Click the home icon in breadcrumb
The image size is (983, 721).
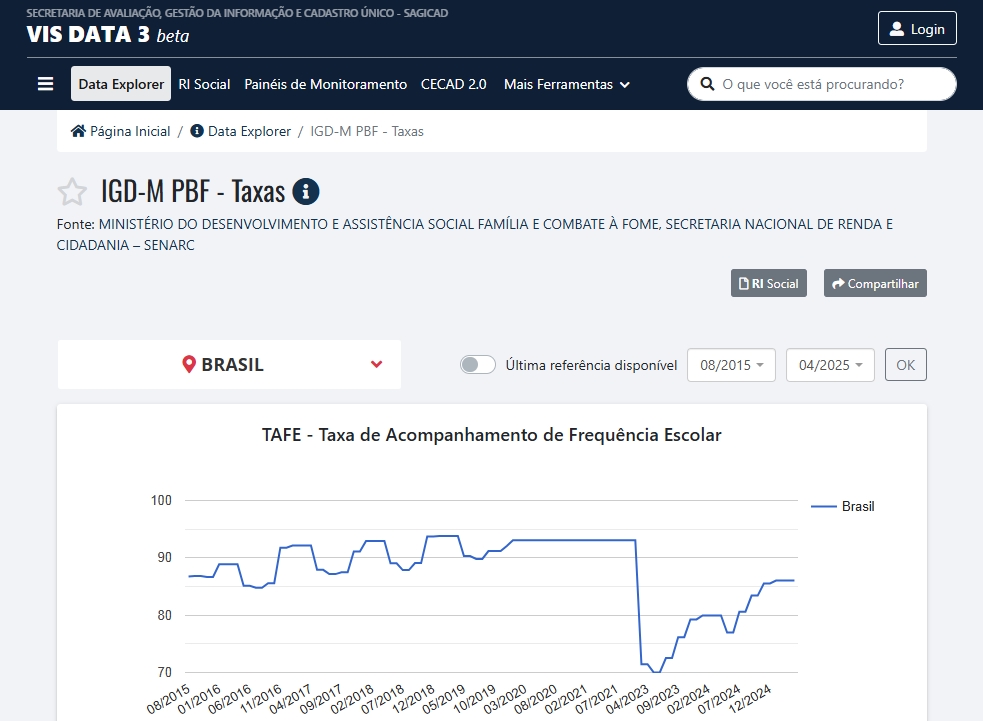pos(78,131)
